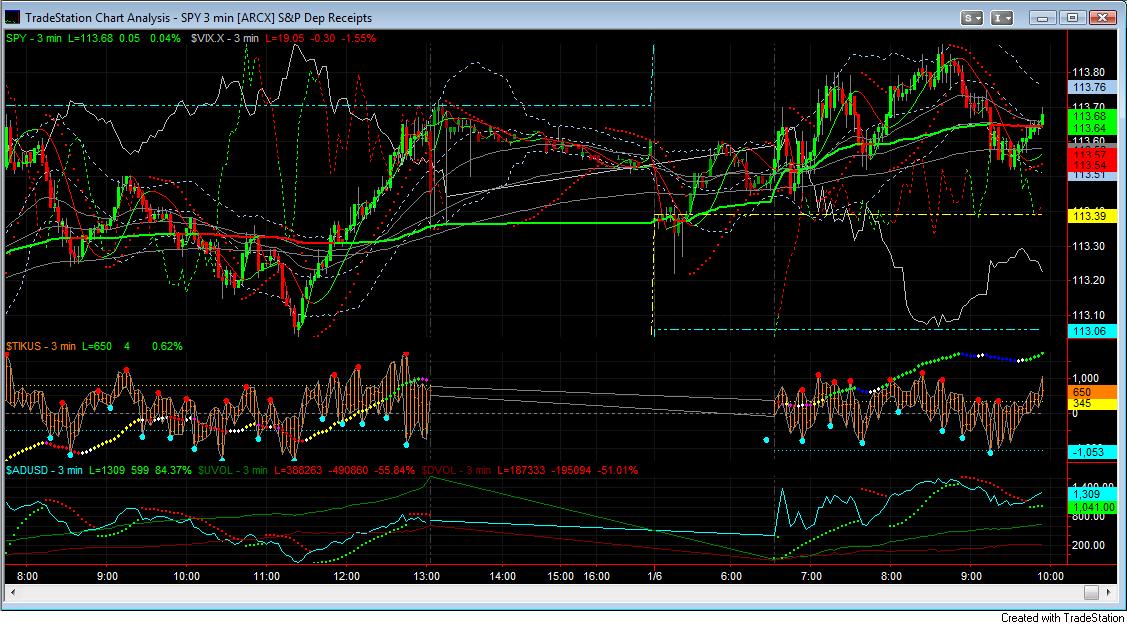Image resolution: width=1127 pixels, height=624 pixels.
Task: Click the DVOL value 'L=187333'
Action: point(520,469)
